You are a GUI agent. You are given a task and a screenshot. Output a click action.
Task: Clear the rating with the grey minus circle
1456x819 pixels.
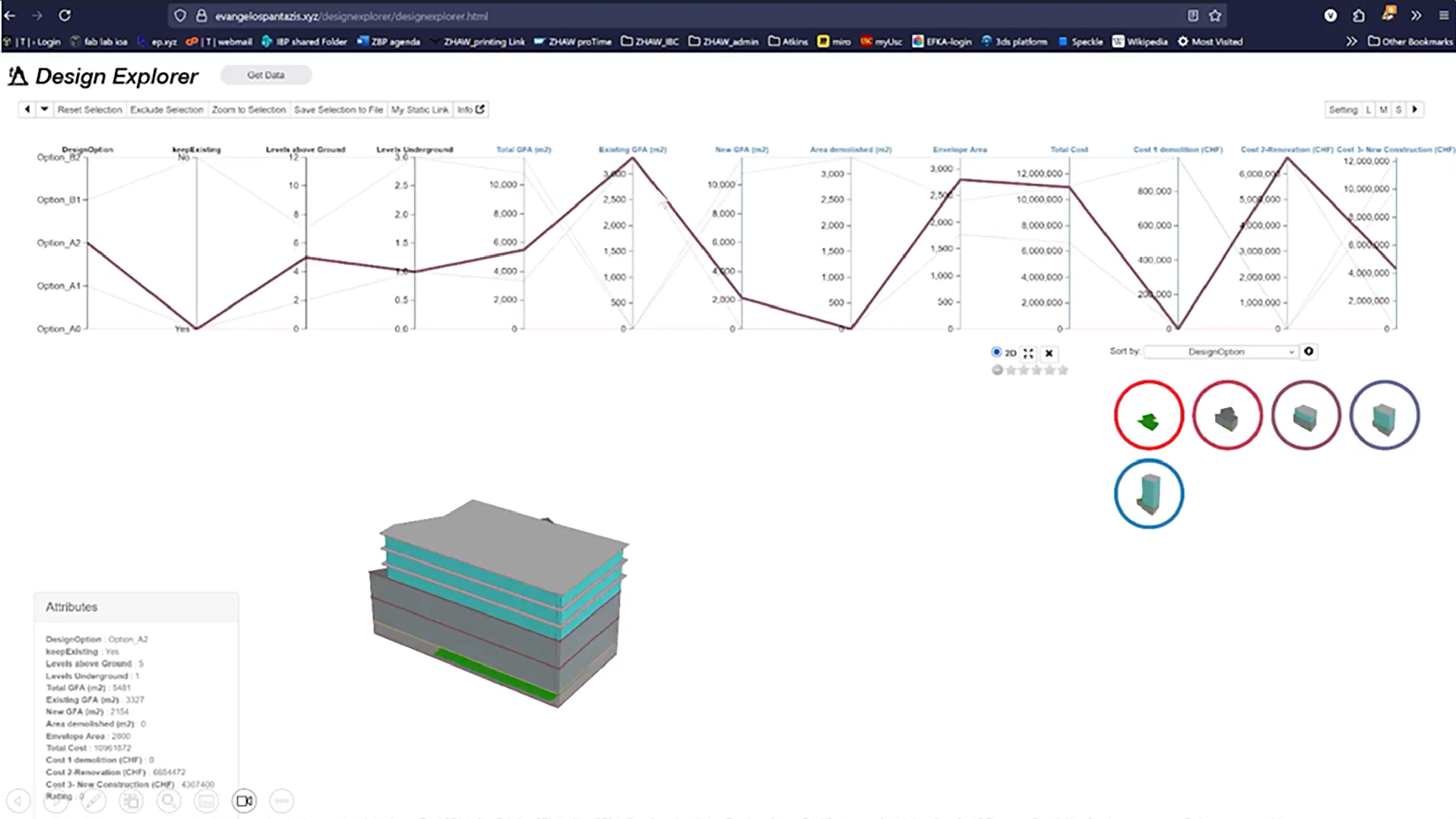click(997, 370)
